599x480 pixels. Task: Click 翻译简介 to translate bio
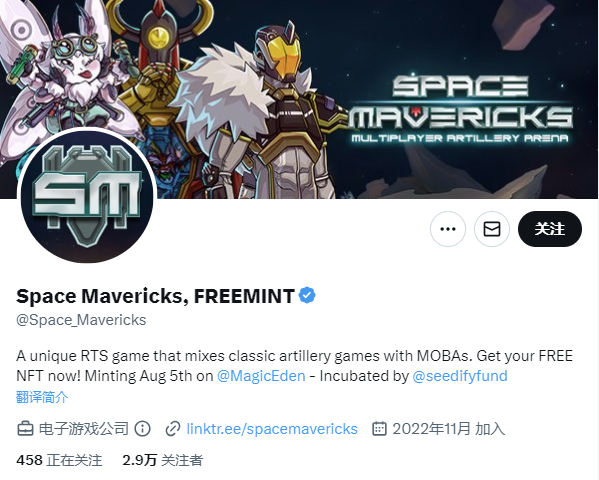tap(42, 397)
